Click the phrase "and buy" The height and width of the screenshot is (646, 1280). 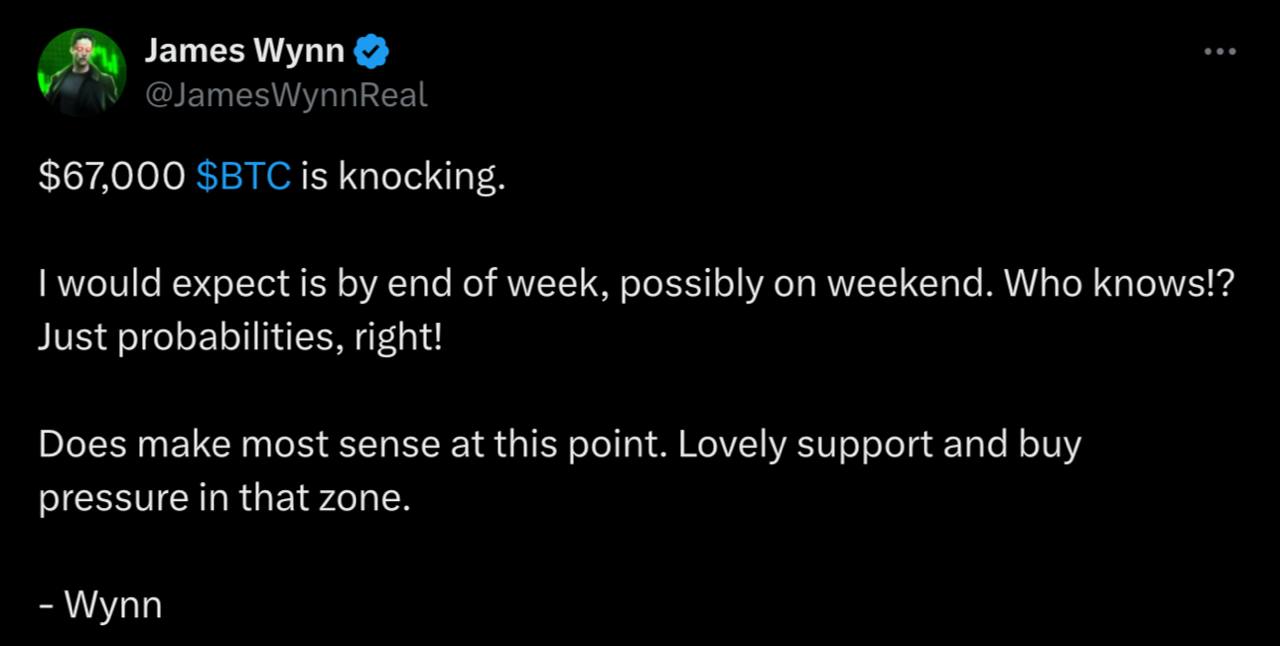(x=1011, y=445)
